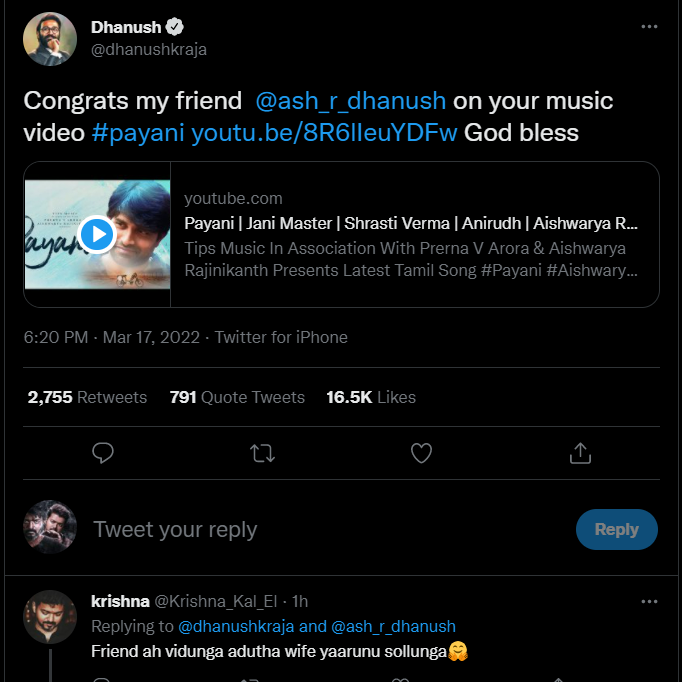Click the @dhanushkraja handle under name

(x=149, y=49)
